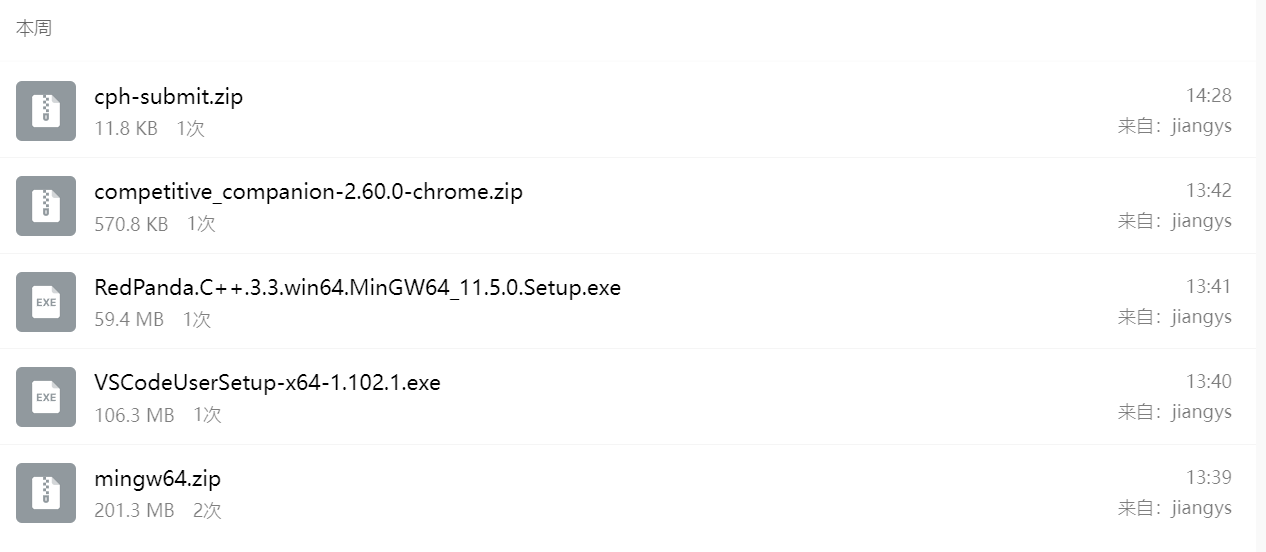1266x552 pixels.
Task: Click the 13:41 timestamp of RedPanda installer
Action: 1208,286
